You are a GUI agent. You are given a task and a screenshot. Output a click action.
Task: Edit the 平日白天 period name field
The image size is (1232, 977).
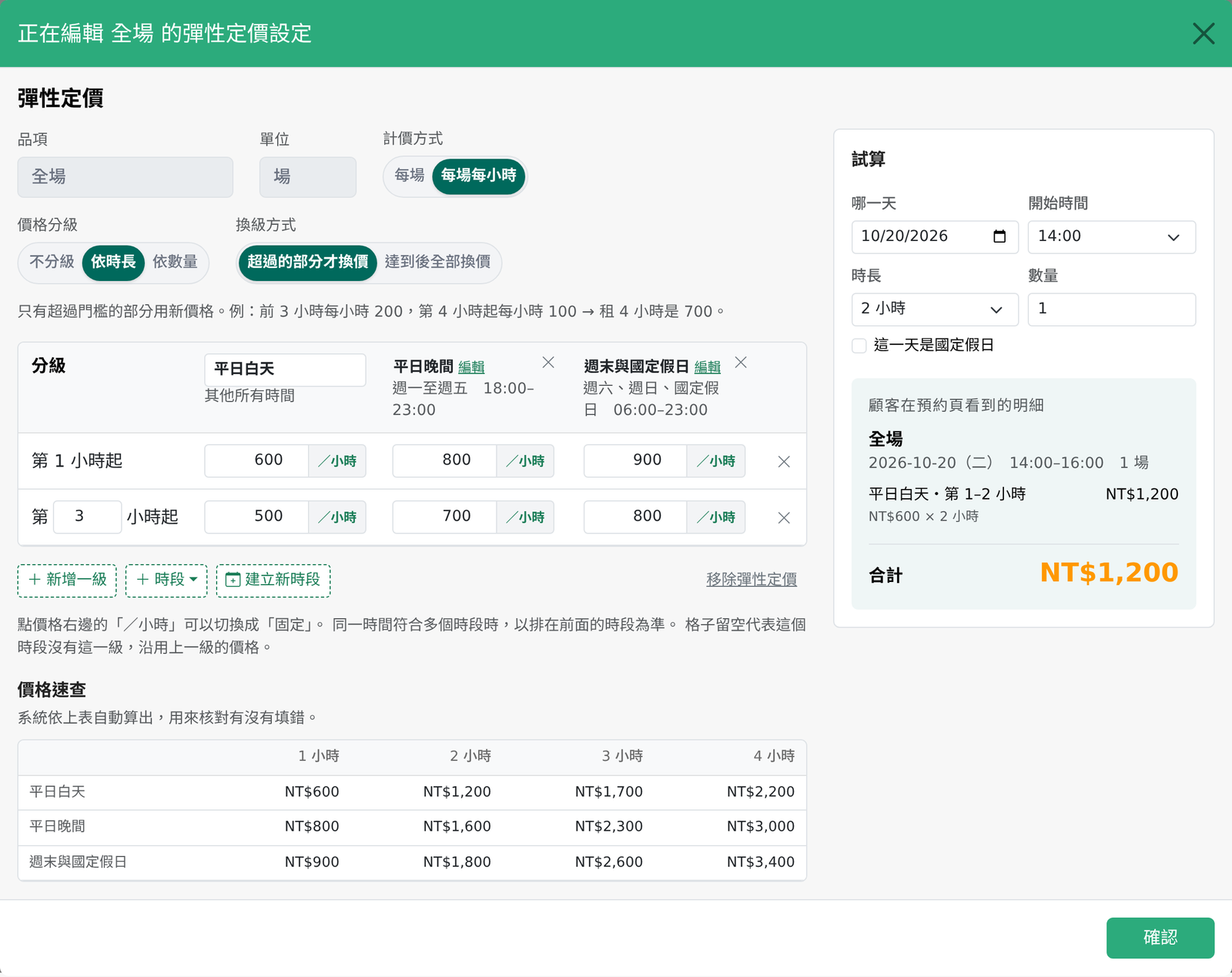tap(285, 370)
